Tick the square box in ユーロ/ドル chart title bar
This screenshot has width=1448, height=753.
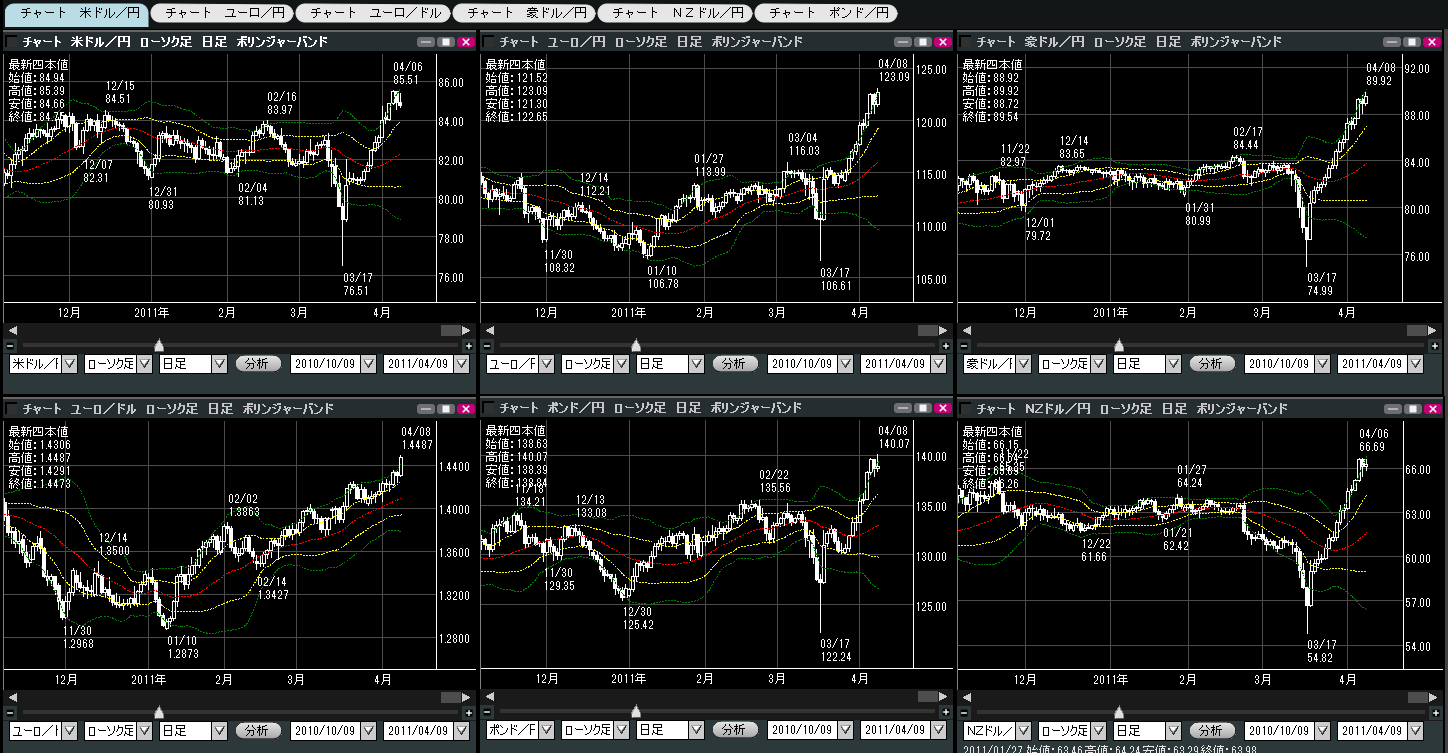click(x=12, y=408)
